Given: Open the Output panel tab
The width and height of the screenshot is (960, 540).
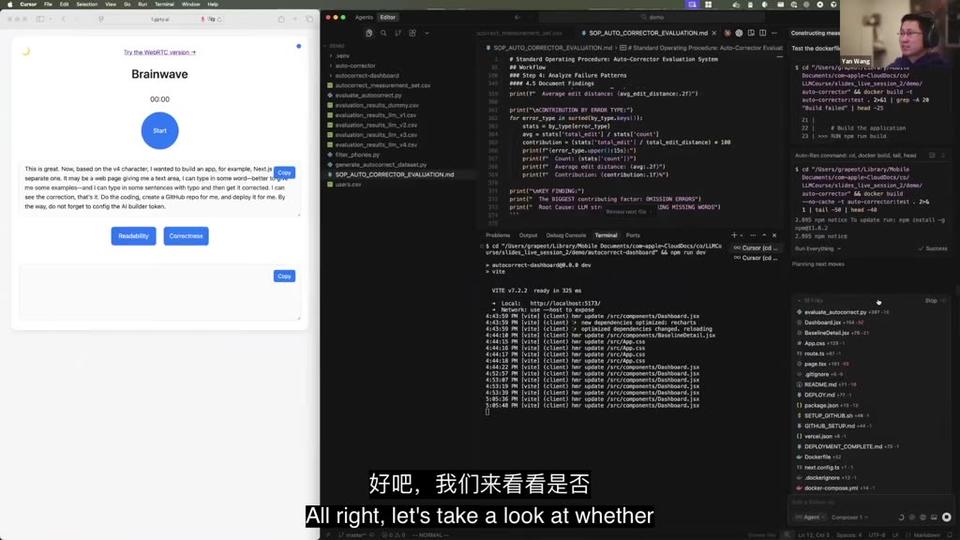Looking at the screenshot, I should [x=528, y=235].
